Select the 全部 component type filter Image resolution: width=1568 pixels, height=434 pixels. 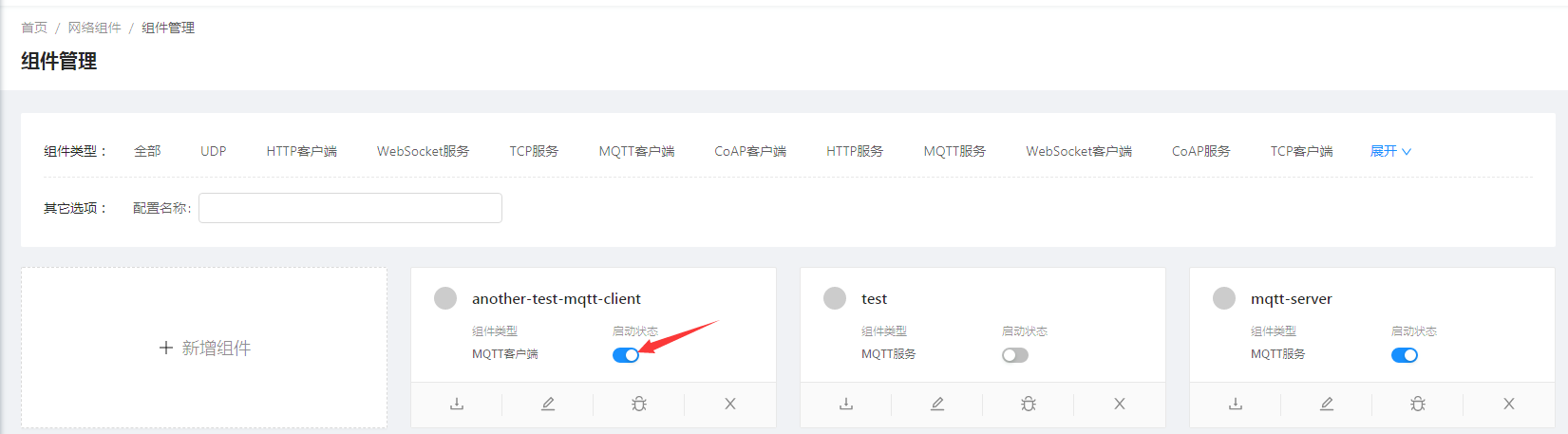[147, 151]
